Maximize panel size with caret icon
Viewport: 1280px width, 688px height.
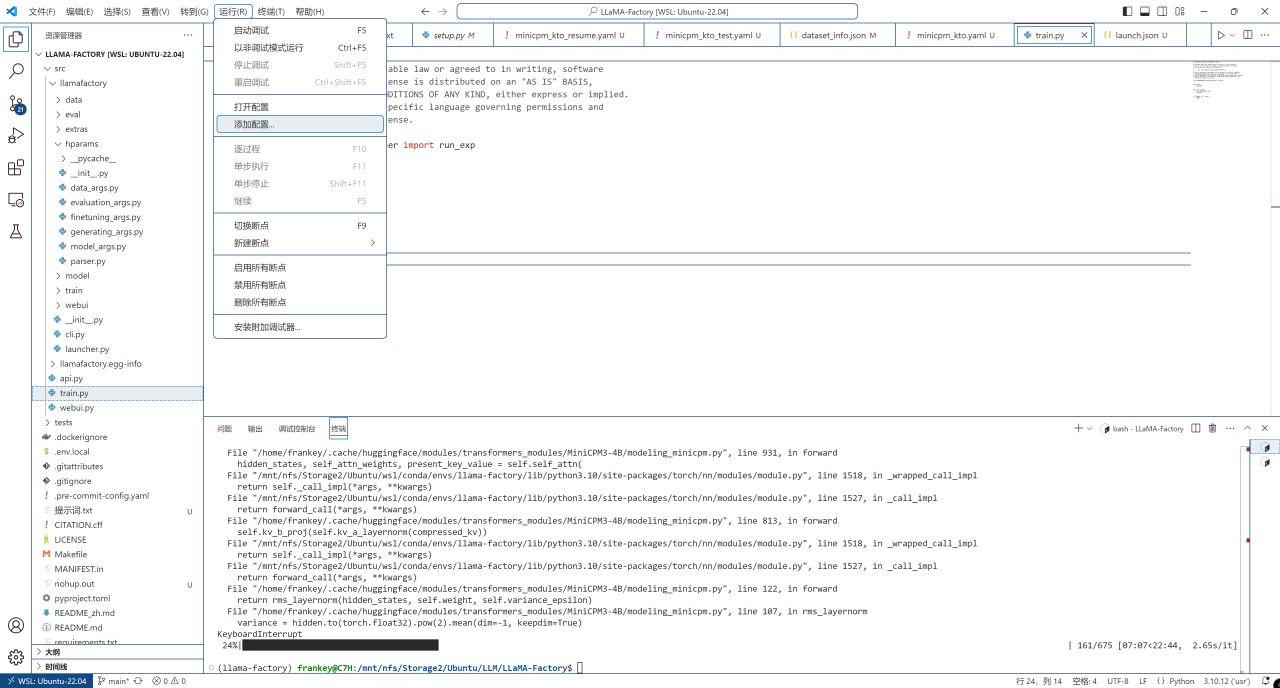pyautogui.click(x=1248, y=428)
